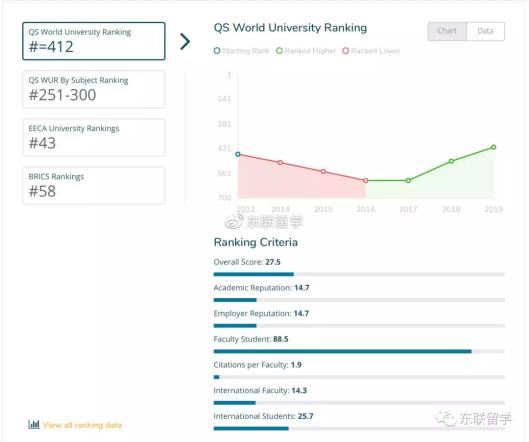Click the 2016 data point on chart

click(x=366, y=181)
